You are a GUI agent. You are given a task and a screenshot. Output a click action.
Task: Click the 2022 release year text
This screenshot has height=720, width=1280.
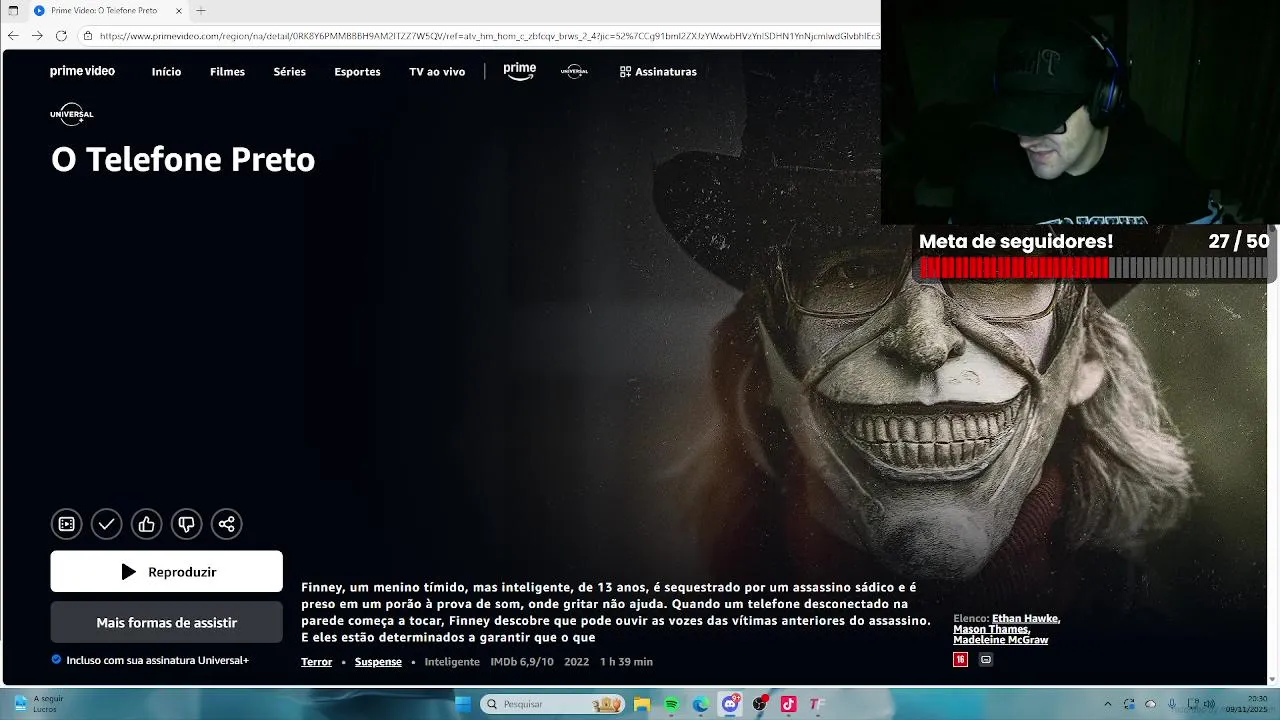(x=576, y=662)
